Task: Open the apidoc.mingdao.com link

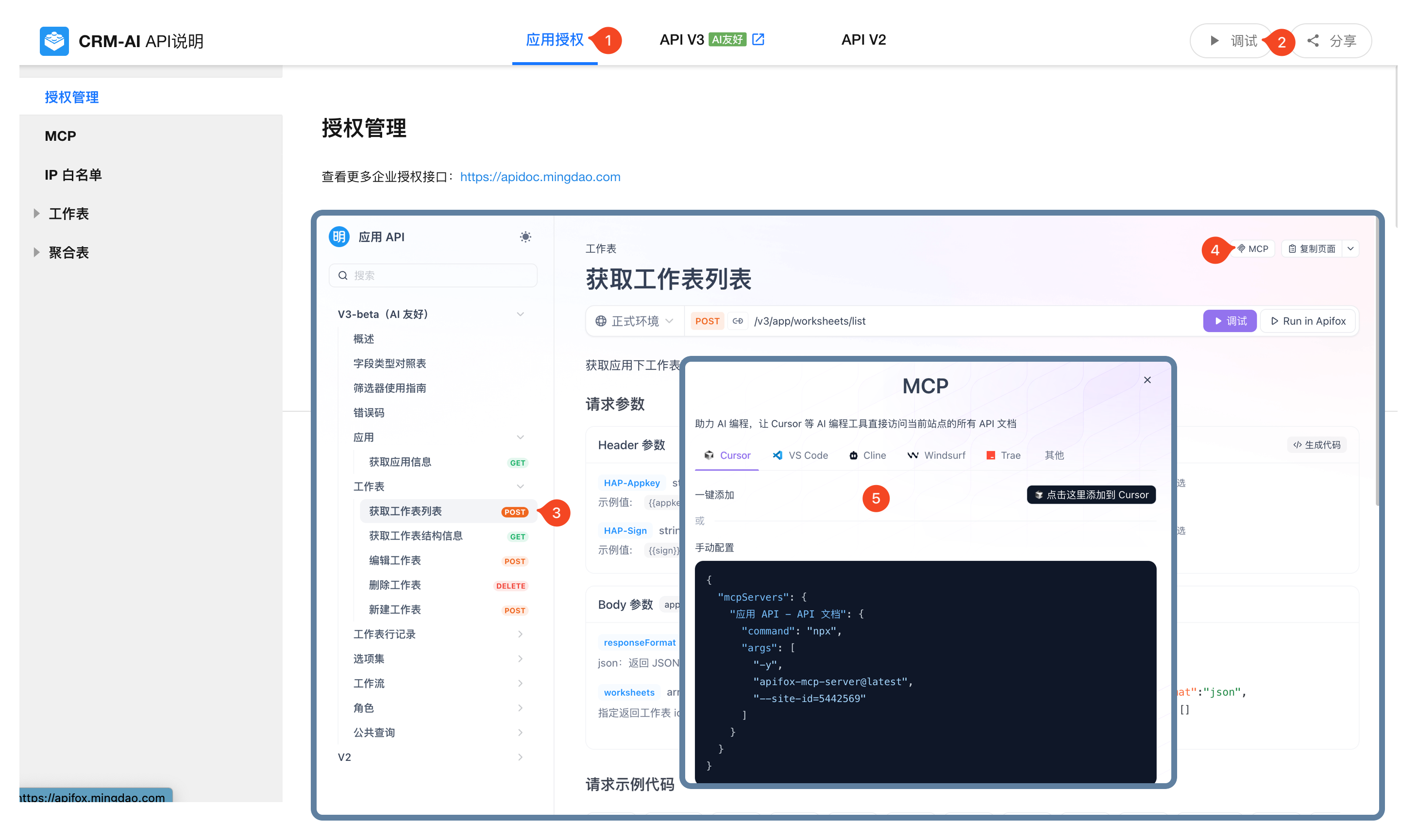Action: [x=540, y=177]
